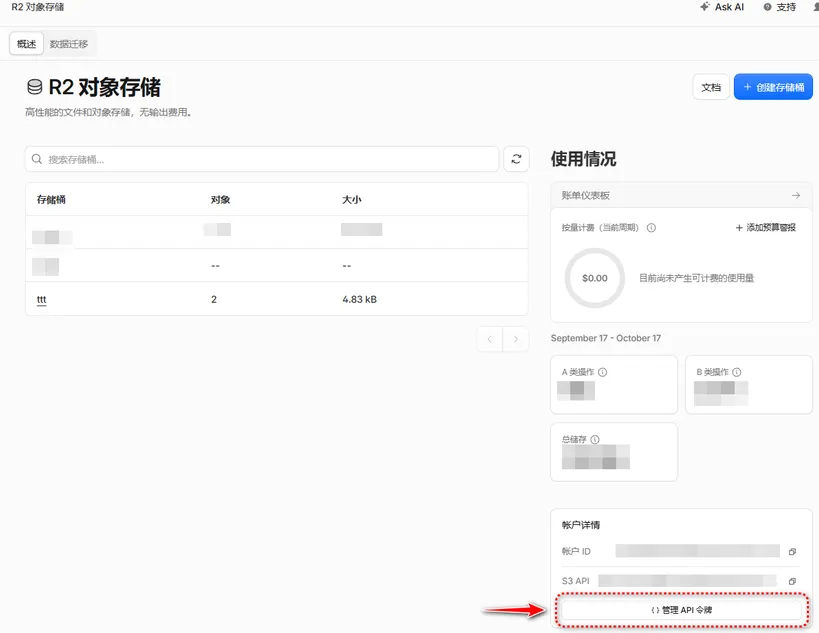Click the September 17 - October 17 date range
This screenshot has width=819, height=633.
tap(605, 338)
